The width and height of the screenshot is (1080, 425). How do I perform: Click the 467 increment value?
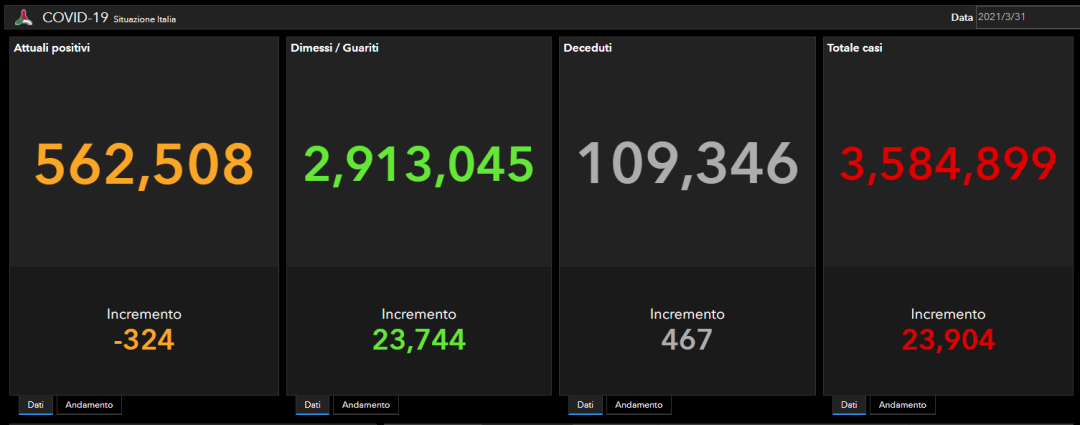pyautogui.click(x=687, y=340)
